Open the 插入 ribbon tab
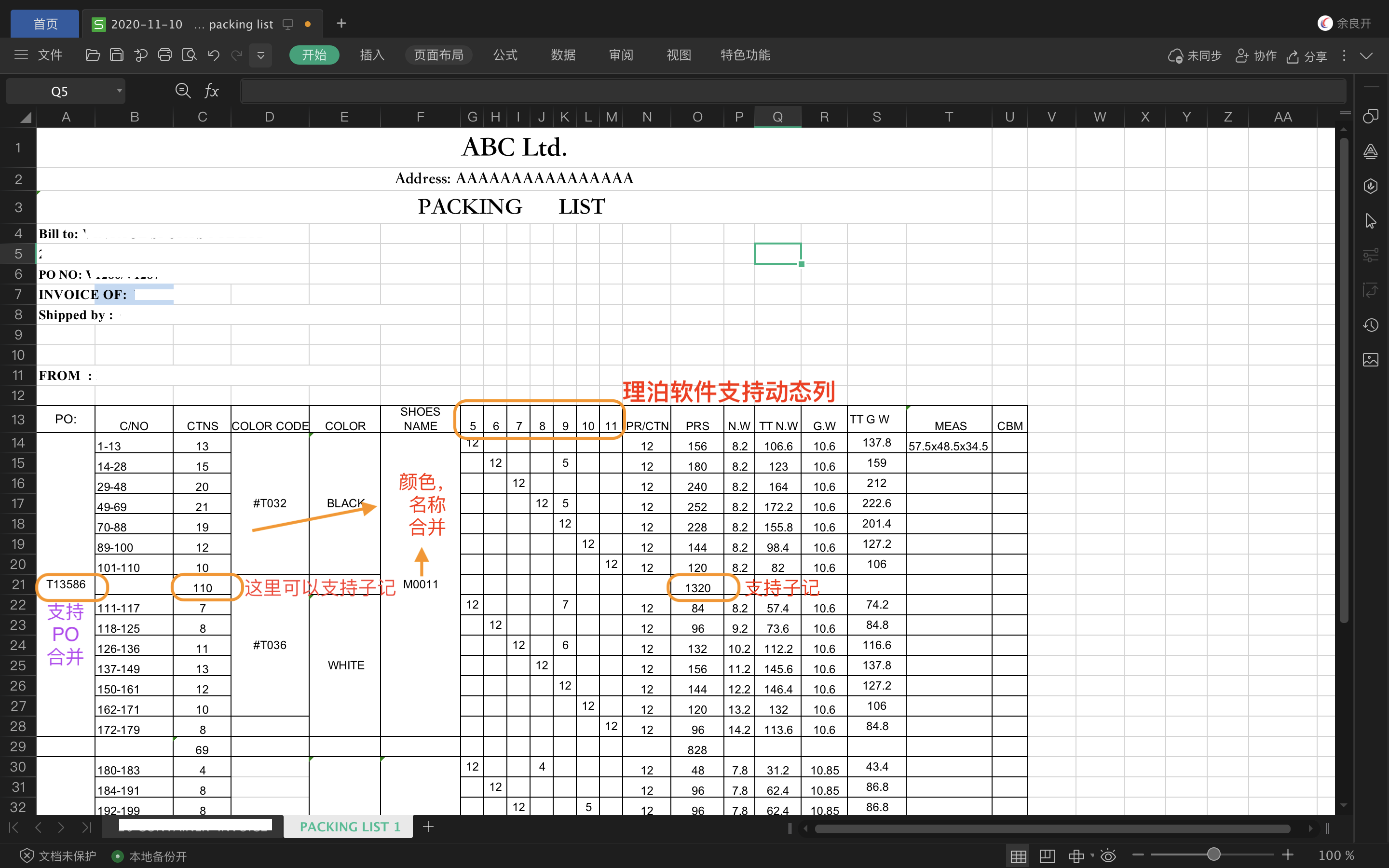This screenshot has width=1389, height=868. click(372, 55)
